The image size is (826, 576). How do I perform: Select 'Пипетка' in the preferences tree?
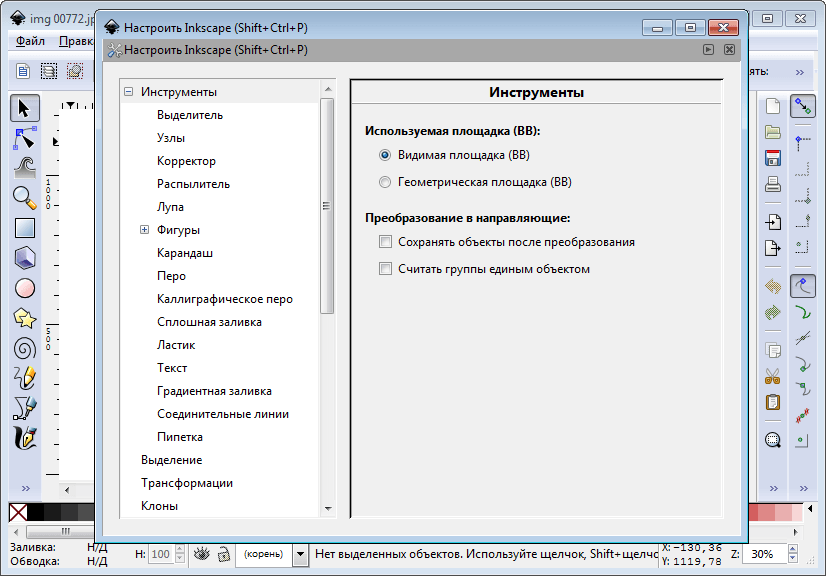pyautogui.click(x=180, y=437)
